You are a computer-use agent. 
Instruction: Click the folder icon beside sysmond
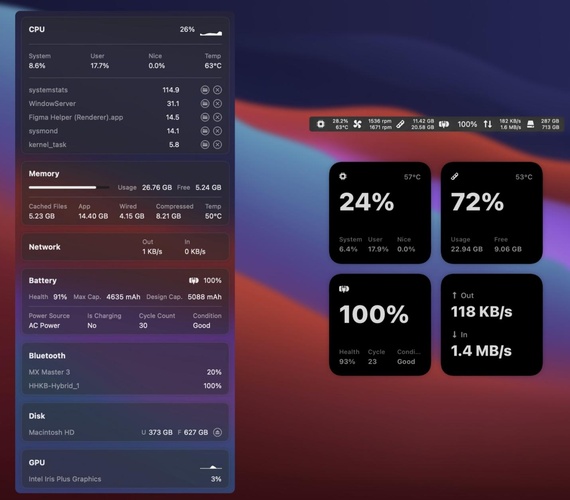tap(205, 131)
